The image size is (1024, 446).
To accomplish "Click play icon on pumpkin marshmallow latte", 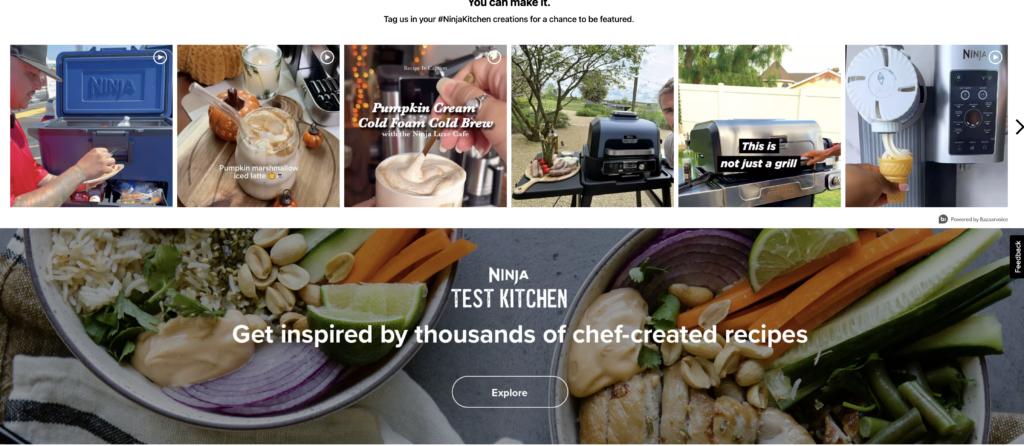I will [x=327, y=57].
